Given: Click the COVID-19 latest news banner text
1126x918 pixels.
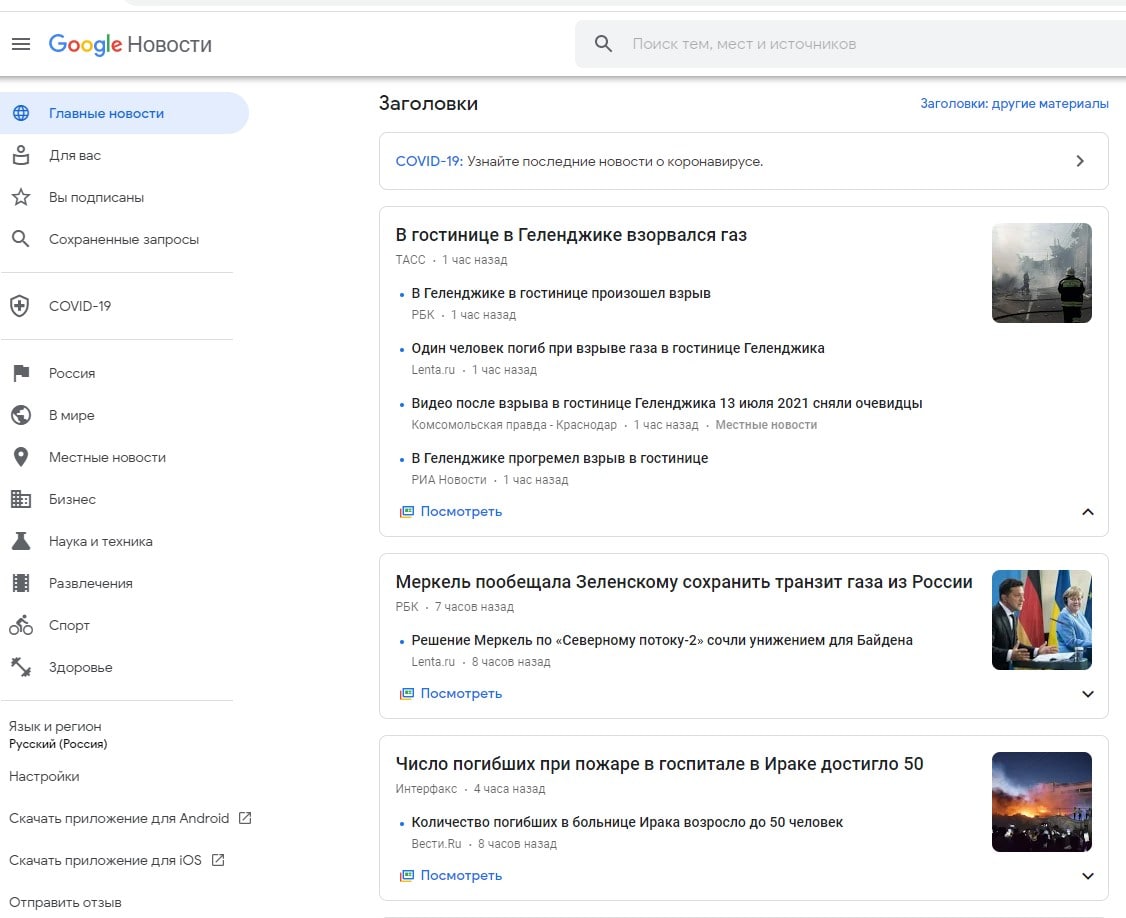Looking at the screenshot, I should coord(579,162).
